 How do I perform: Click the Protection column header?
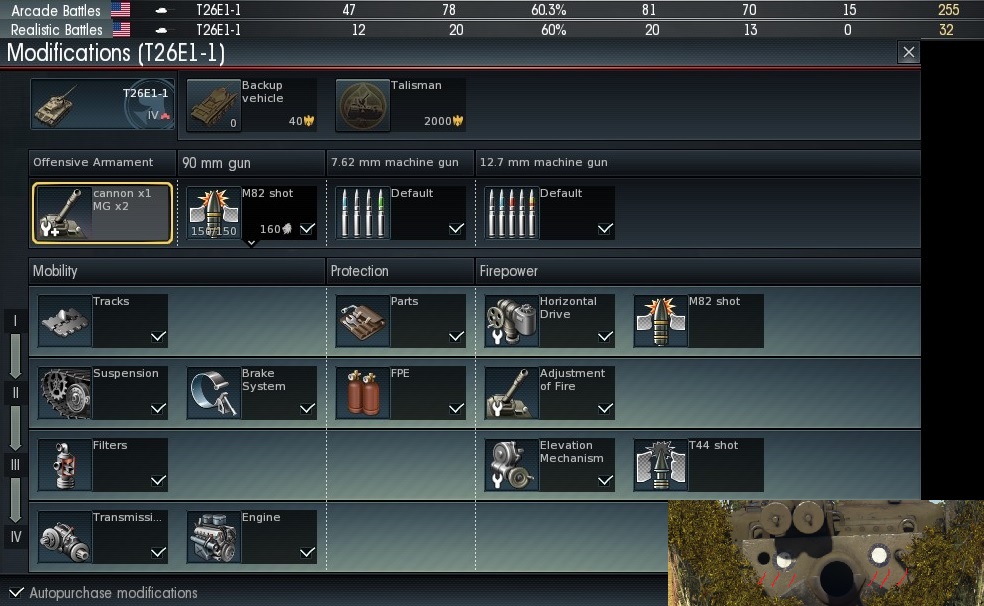(400, 271)
